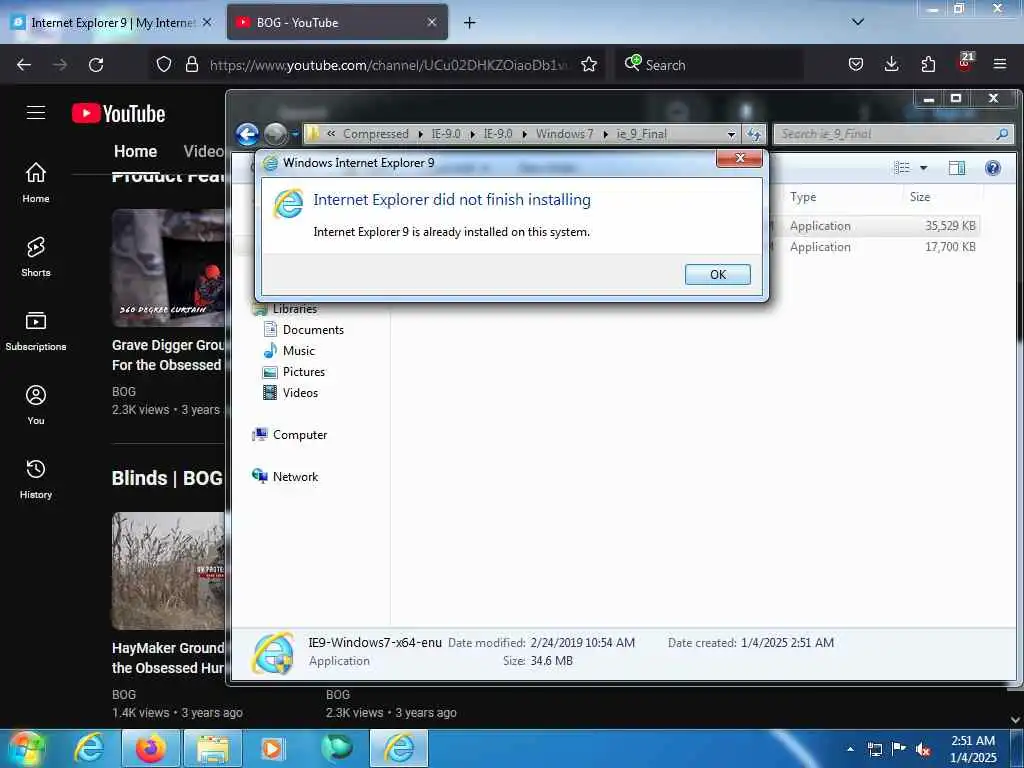Viewport: 1024px width, 768px height.
Task: Open YouTube History in sidebar
Action: click(36, 479)
